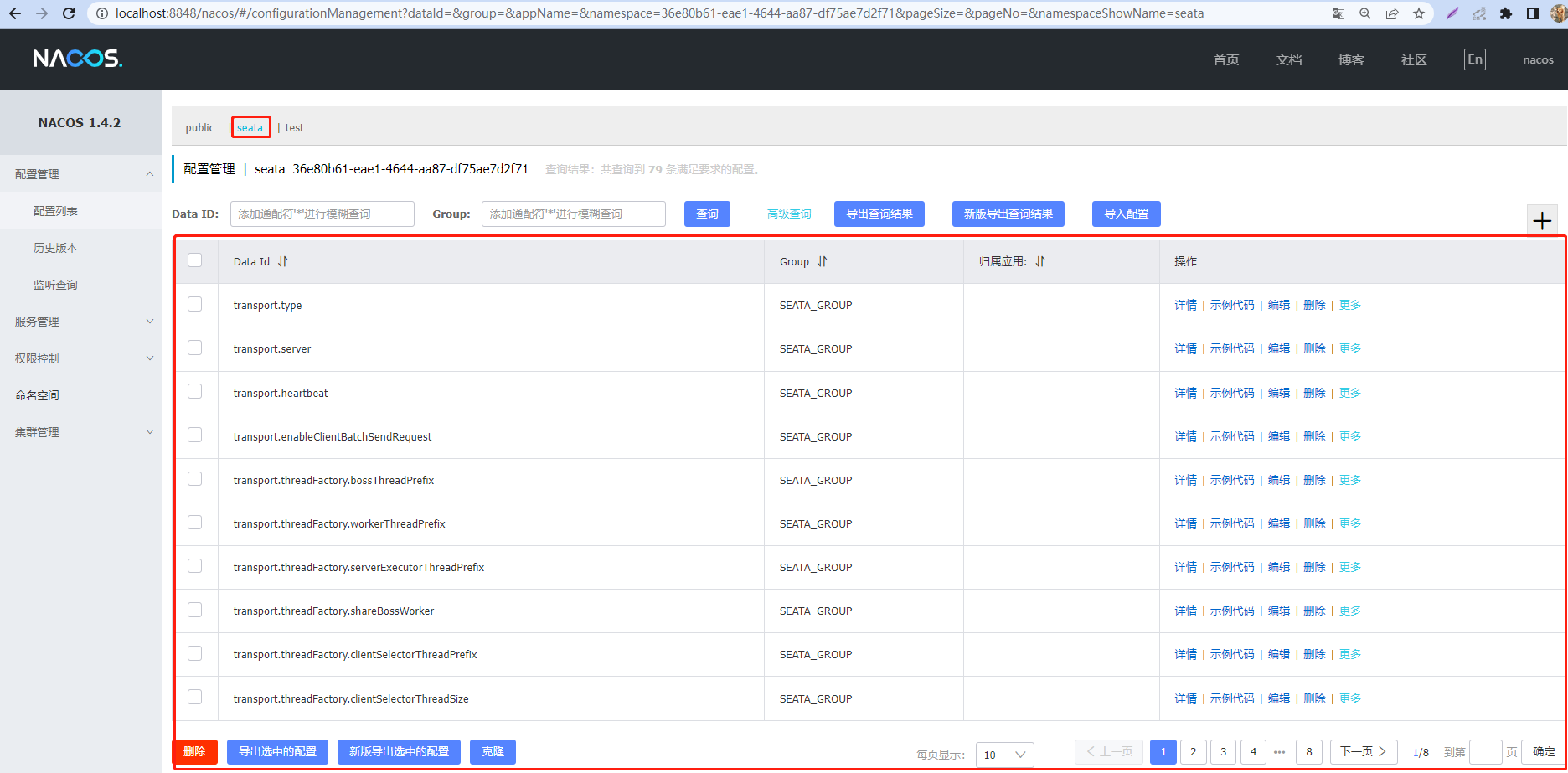This screenshot has width=1568, height=773.
Task: Click the share page icon
Action: coord(1392,13)
